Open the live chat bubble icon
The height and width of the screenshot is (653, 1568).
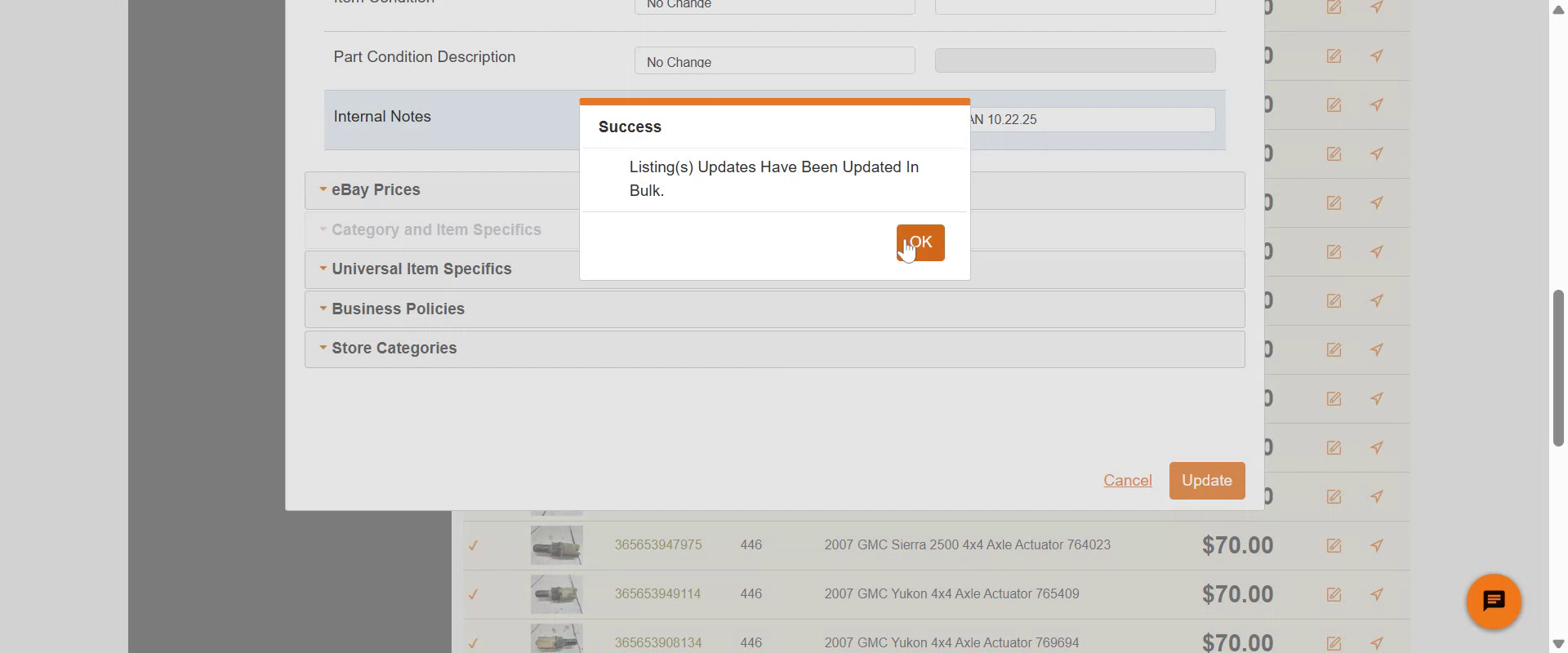[1493, 602]
